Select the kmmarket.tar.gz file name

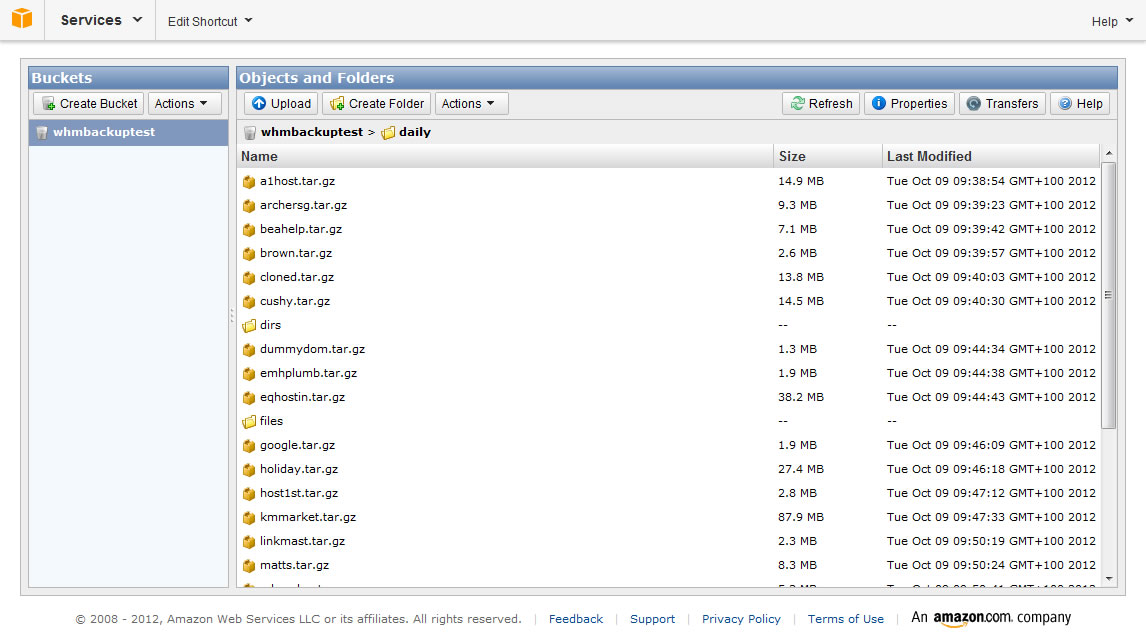click(x=308, y=517)
